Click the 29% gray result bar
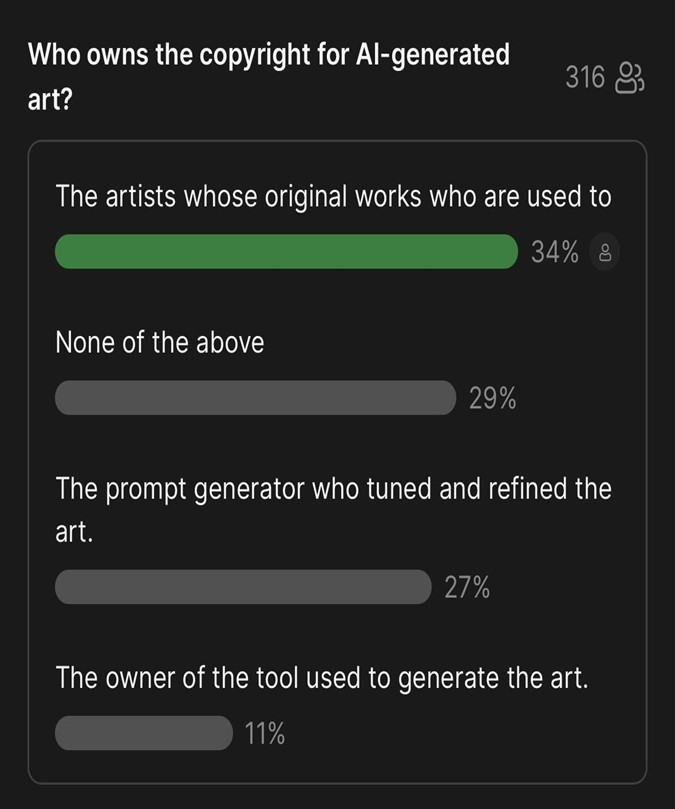675x809 pixels. (255, 398)
